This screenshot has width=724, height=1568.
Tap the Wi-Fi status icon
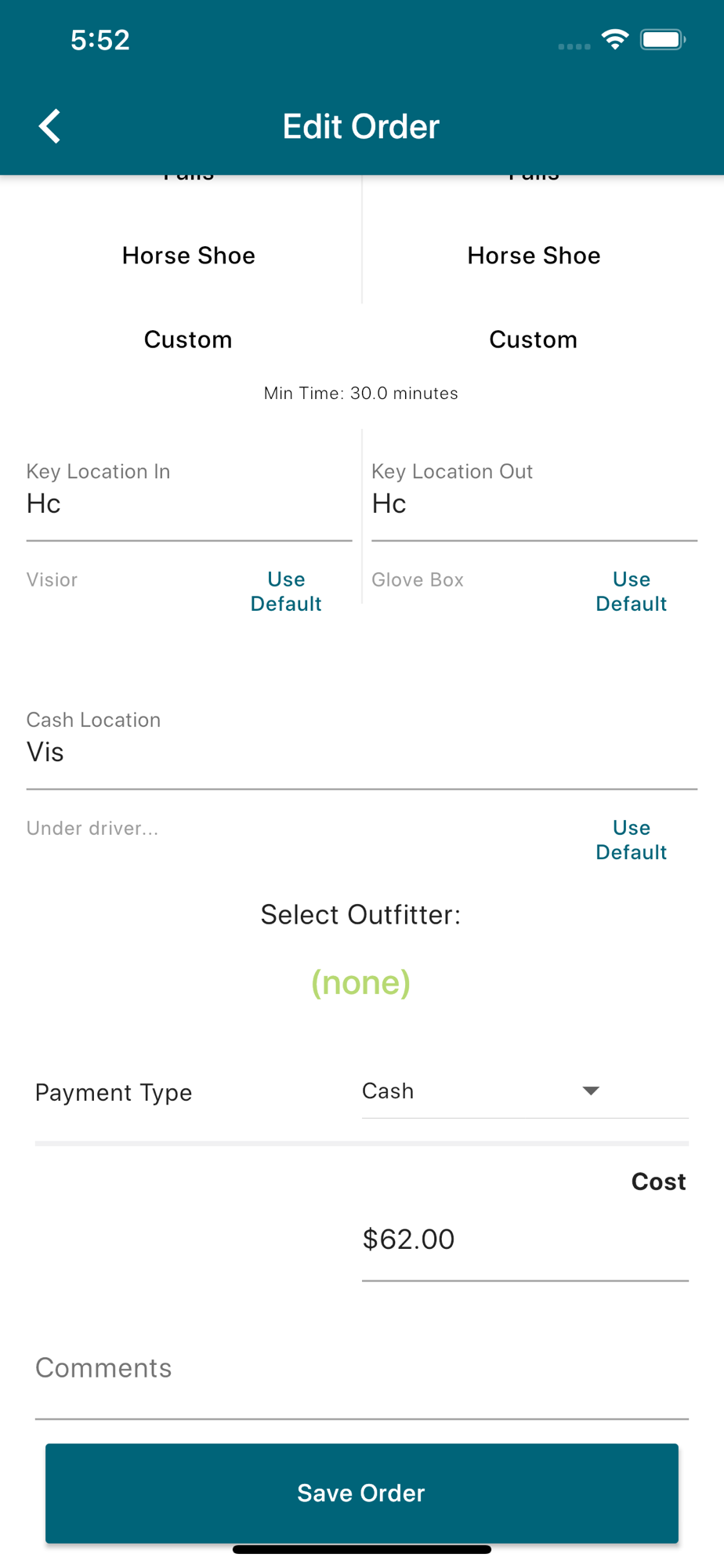pos(615,39)
